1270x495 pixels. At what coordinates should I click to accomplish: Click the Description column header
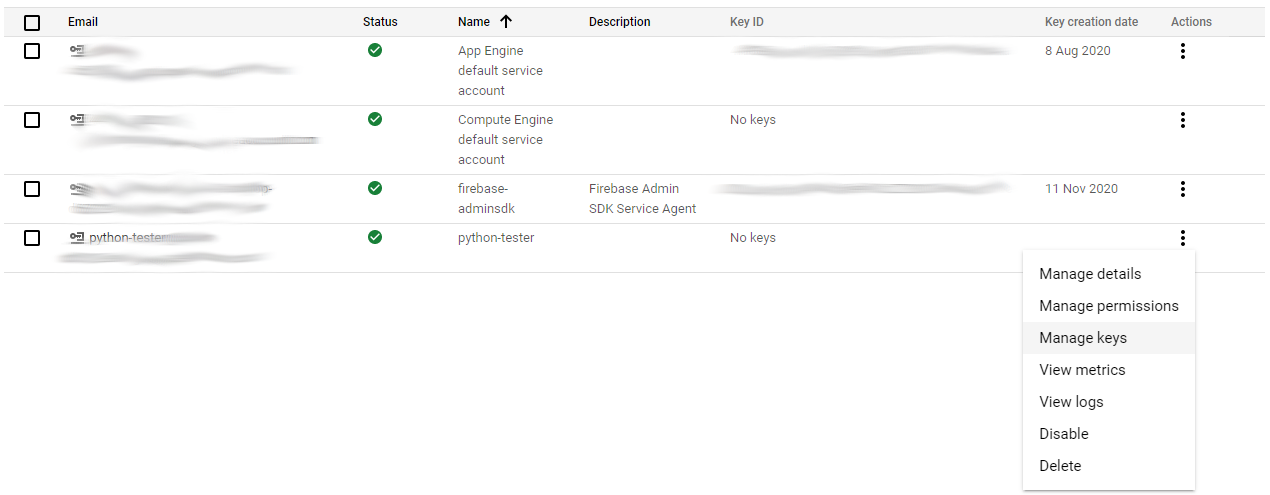point(620,22)
